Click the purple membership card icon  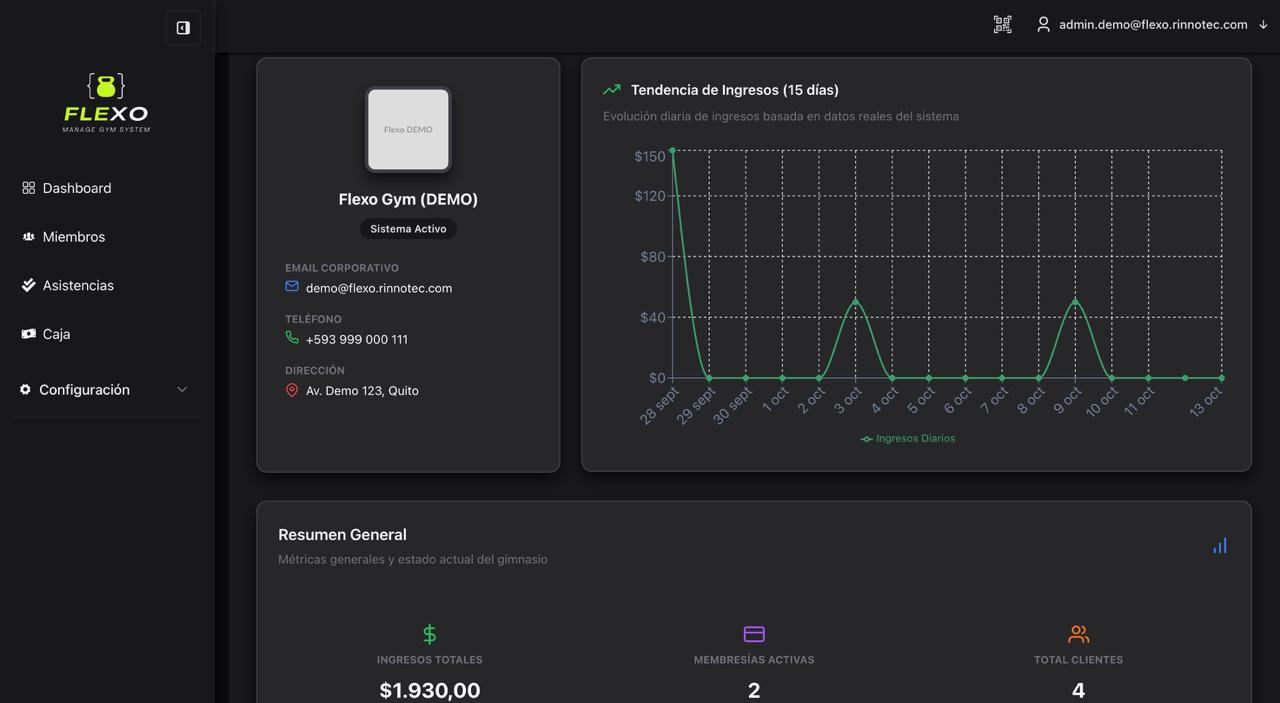pyautogui.click(x=754, y=634)
